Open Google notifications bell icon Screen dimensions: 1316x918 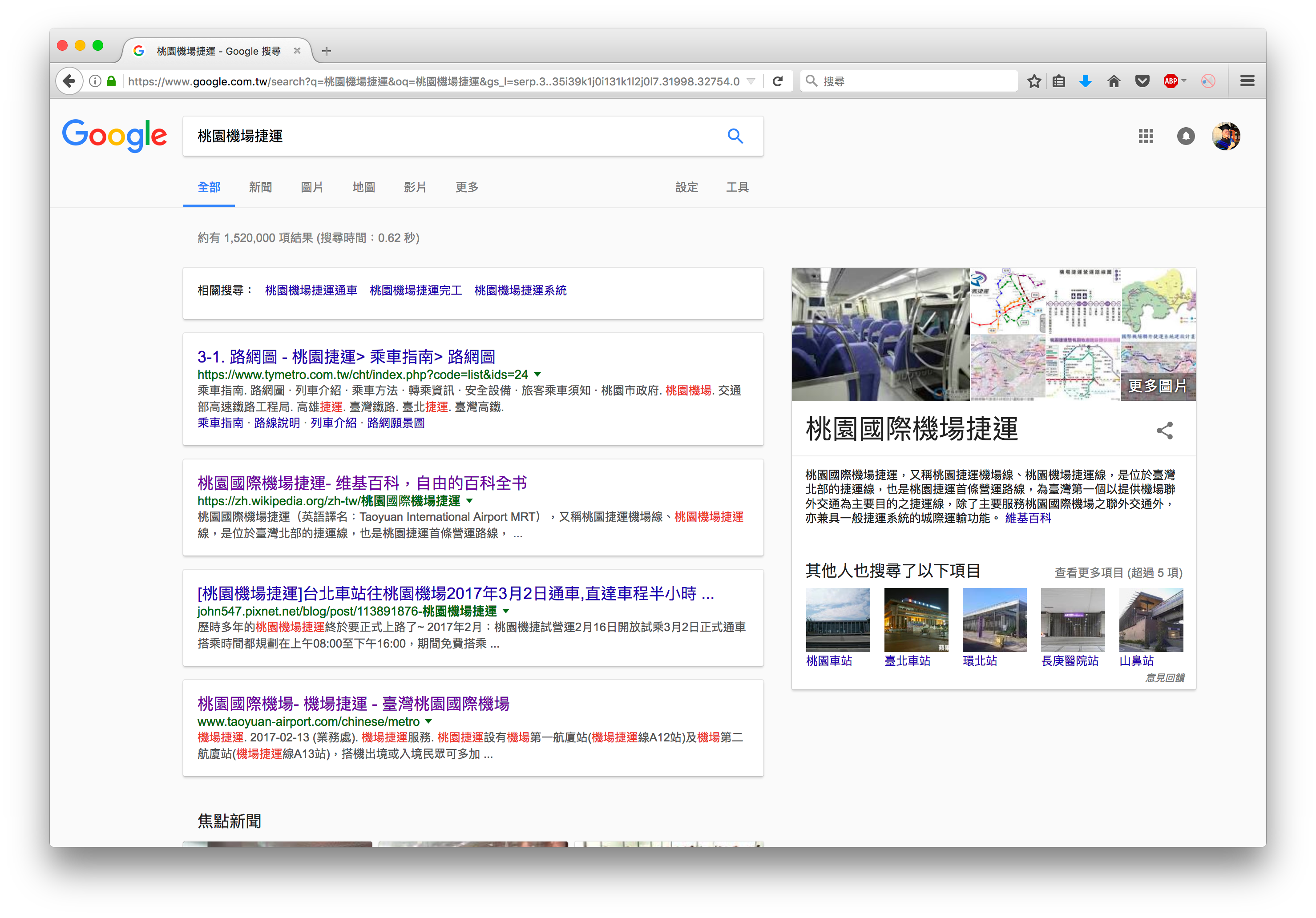point(1185,136)
